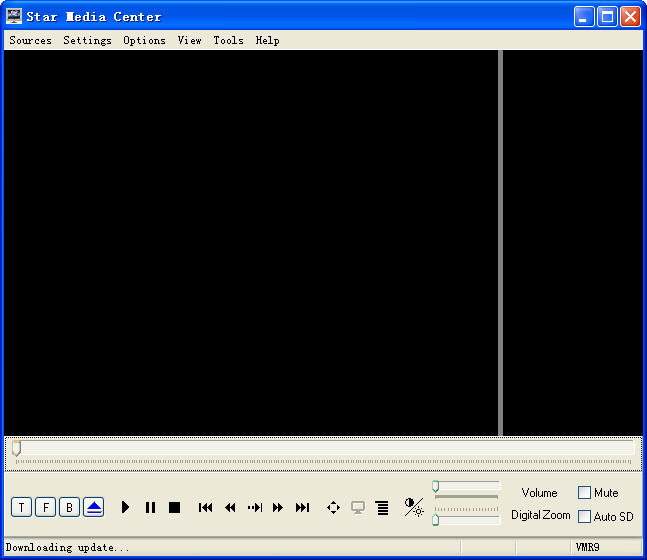The width and height of the screenshot is (647, 560).
Task: Open the Sources menu
Action: (31, 40)
